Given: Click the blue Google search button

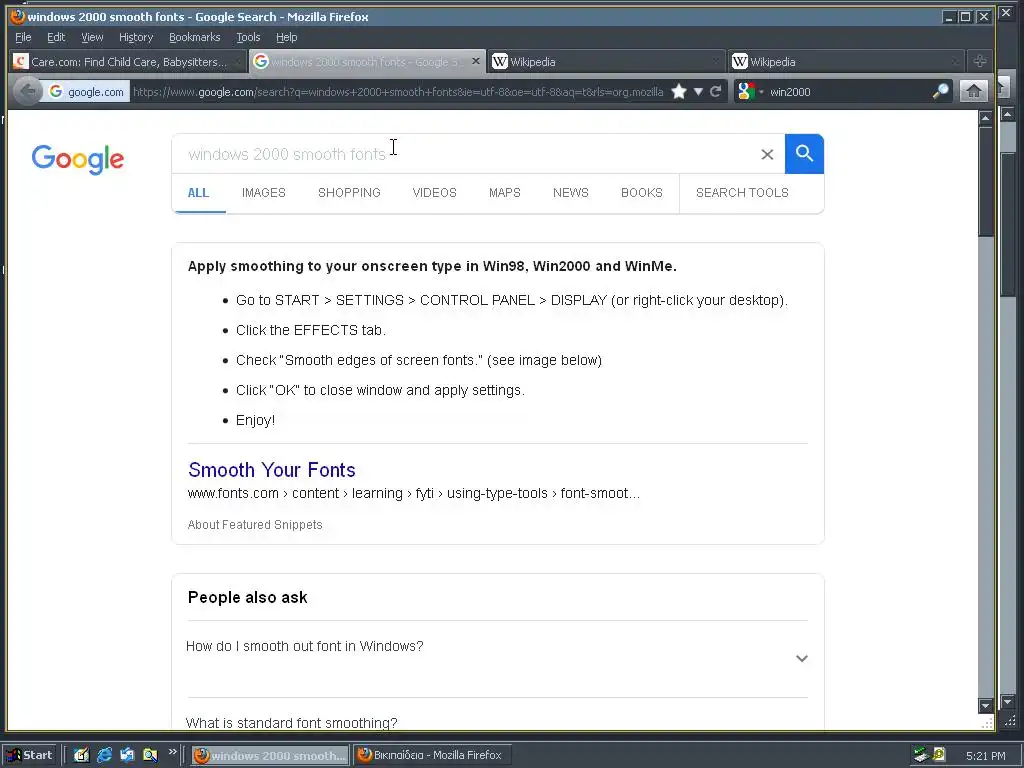Looking at the screenshot, I should click(804, 154).
